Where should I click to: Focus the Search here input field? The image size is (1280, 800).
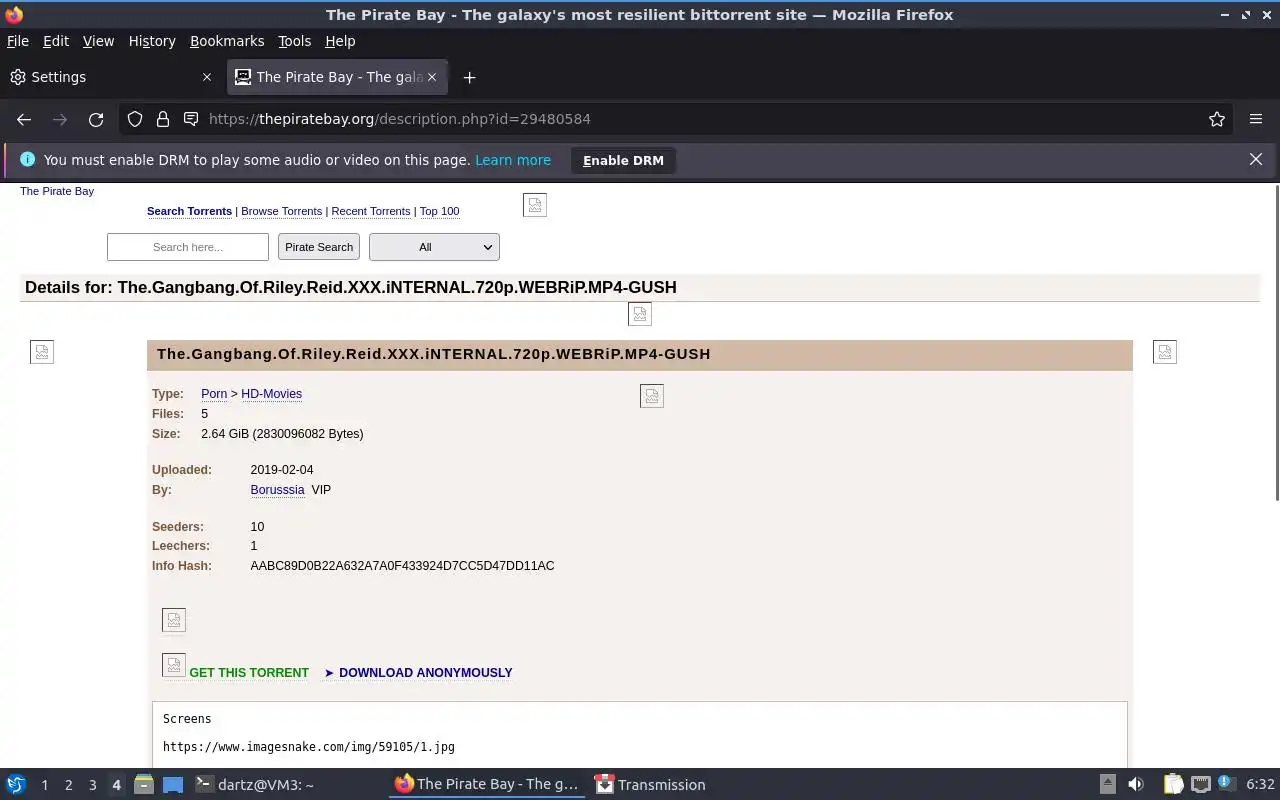(x=188, y=247)
